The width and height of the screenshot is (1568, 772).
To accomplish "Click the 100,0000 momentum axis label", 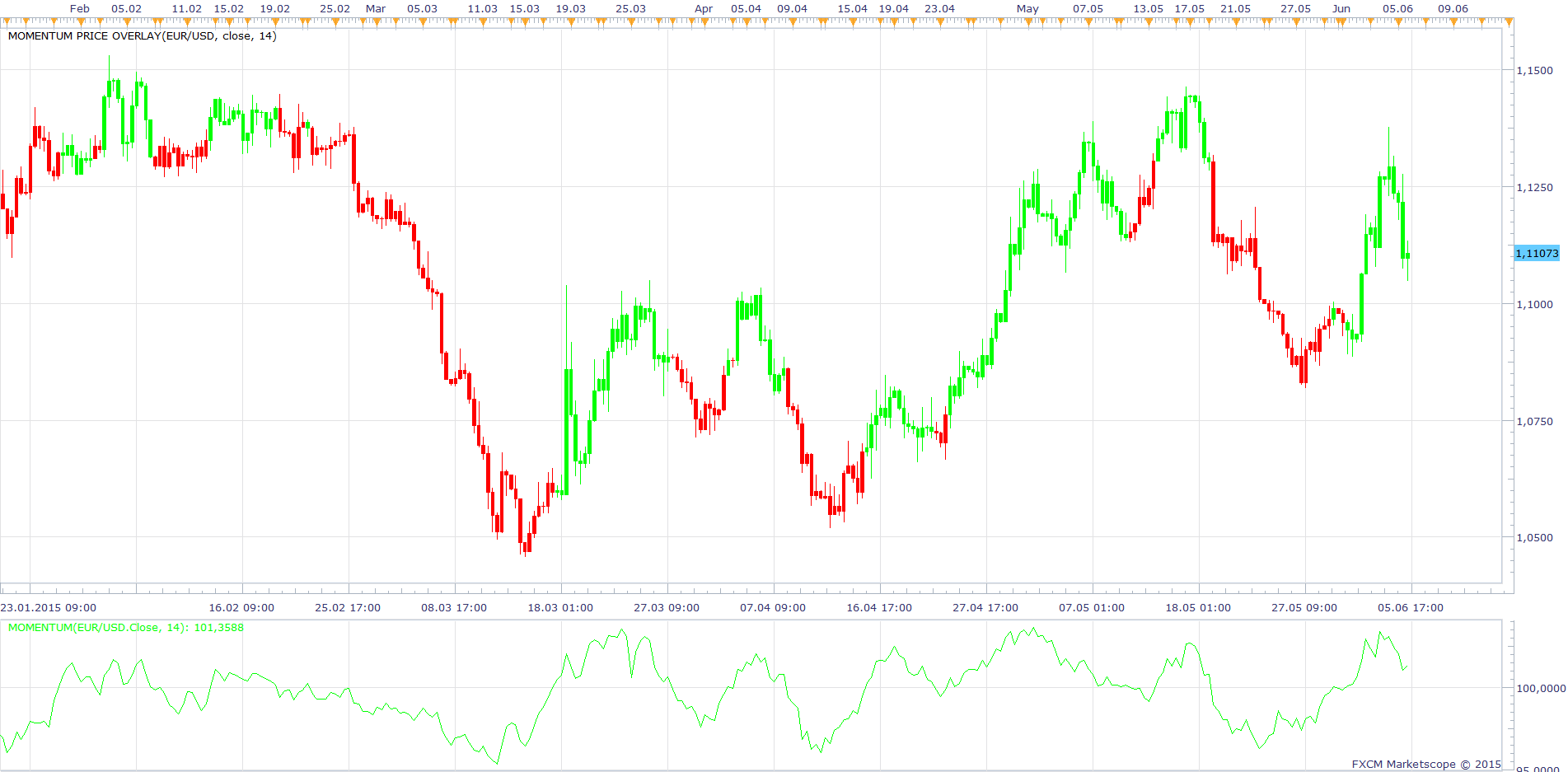I will (x=1541, y=689).
